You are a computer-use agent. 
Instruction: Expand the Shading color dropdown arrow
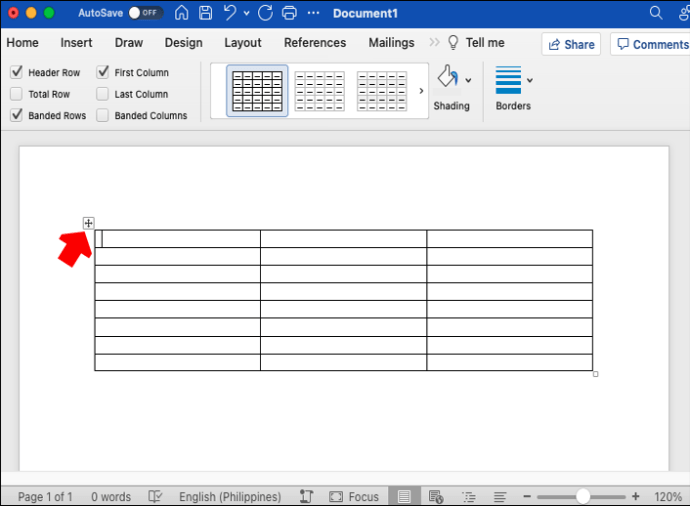pyautogui.click(x=468, y=80)
